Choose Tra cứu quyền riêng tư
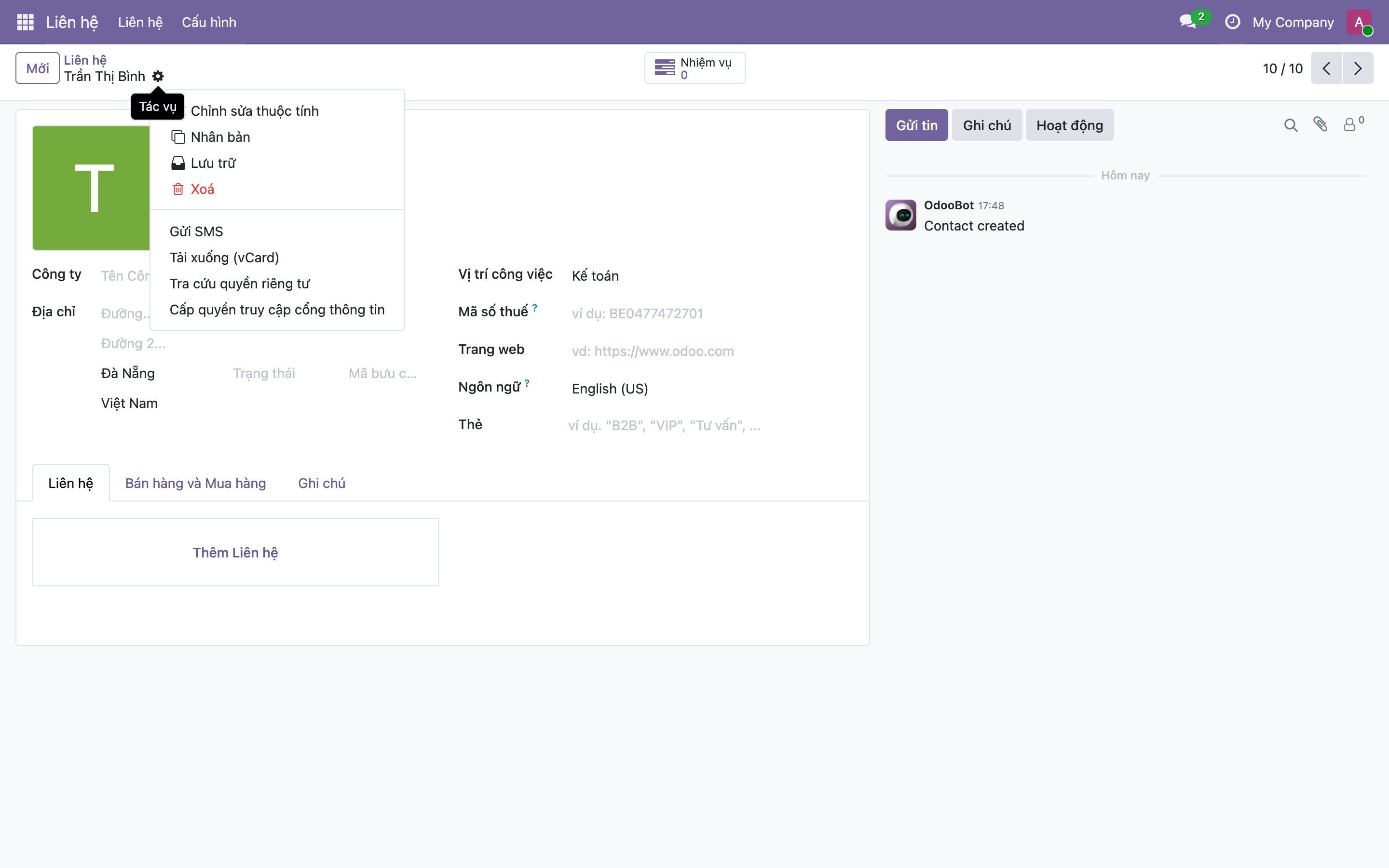The height and width of the screenshot is (868, 1389). pyautogui.click(x=277, y=284)
